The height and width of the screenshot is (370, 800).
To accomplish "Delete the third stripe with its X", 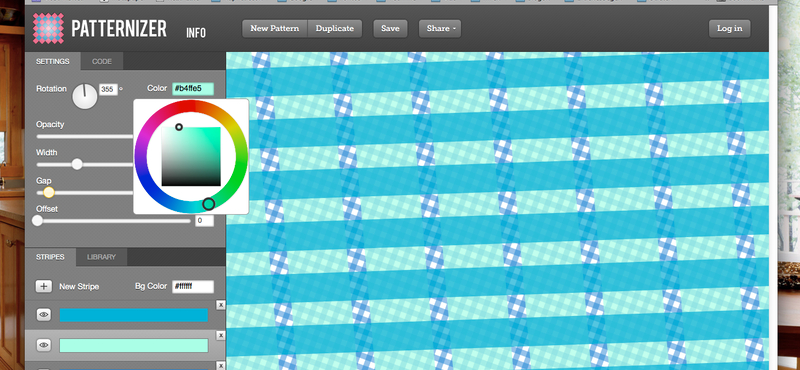I will (220, 365).
